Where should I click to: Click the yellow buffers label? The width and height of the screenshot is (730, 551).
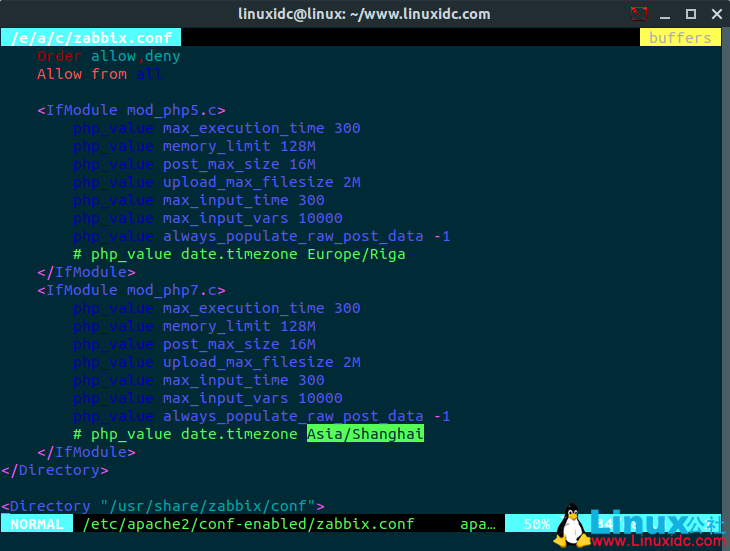point(680,38)
